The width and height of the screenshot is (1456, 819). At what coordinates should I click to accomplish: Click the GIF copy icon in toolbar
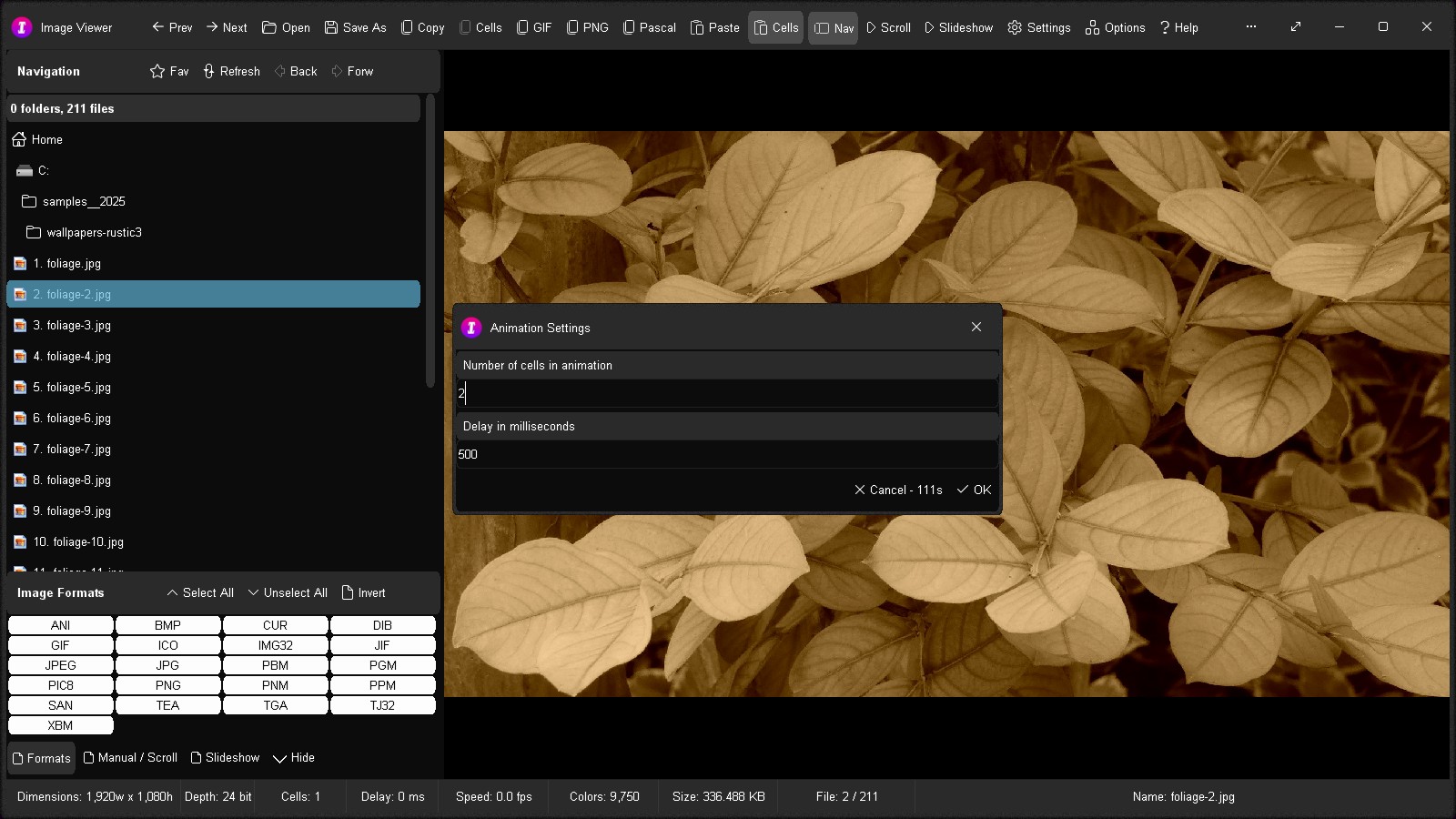tap(534, 27)
